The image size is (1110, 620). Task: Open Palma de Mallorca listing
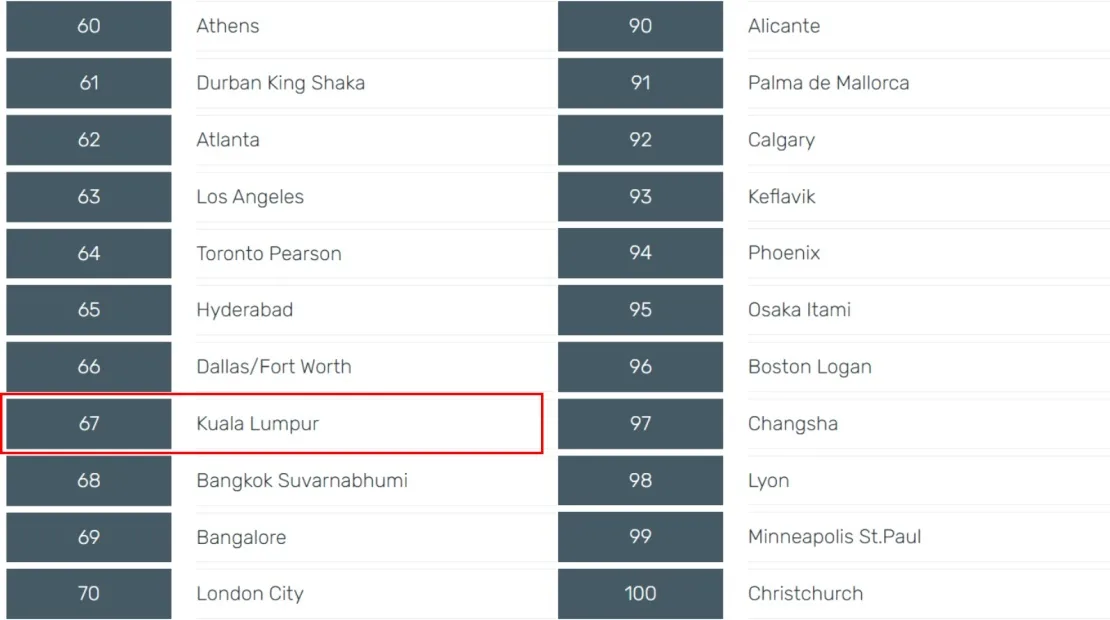(x=829, y=83)
